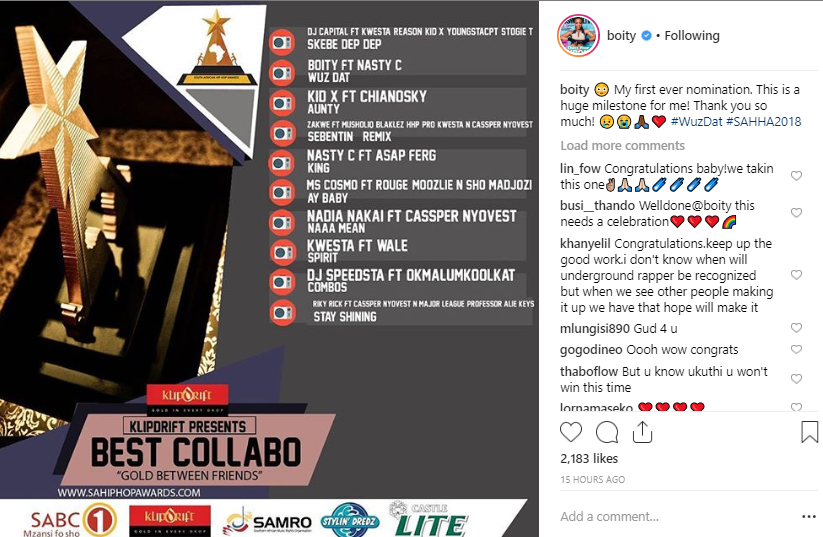Save the post with the bookmark icon
823x537 pixels.
coord(809,432)
